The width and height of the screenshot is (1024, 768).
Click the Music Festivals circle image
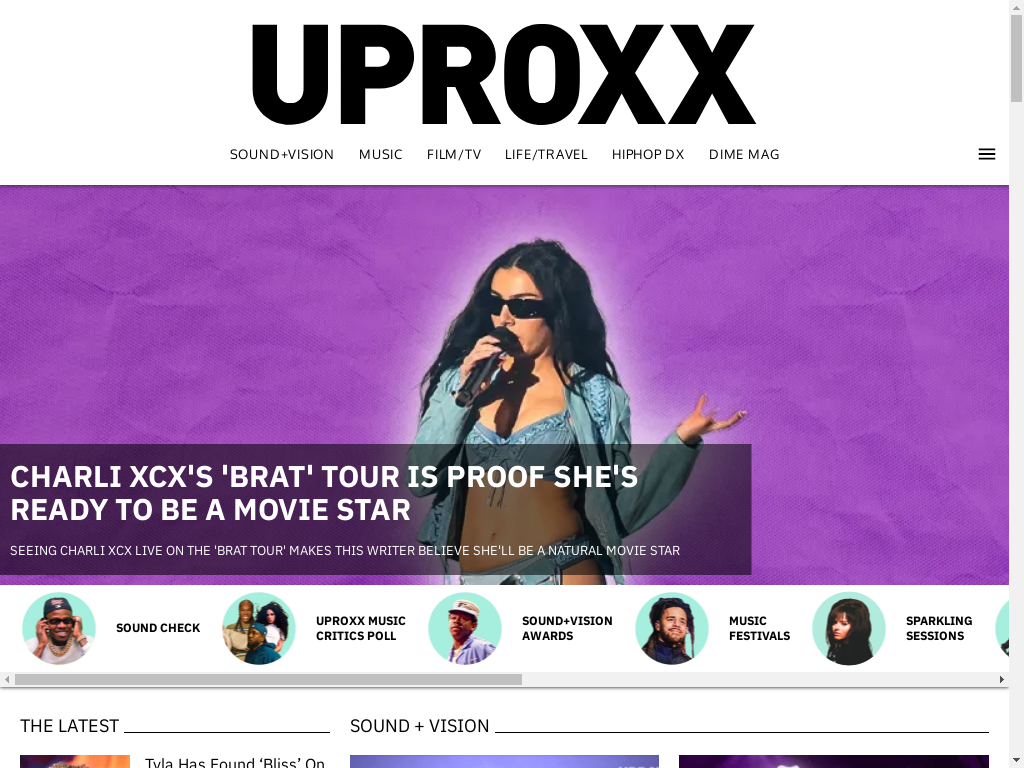pyautogui.click(x=672, y=628)
